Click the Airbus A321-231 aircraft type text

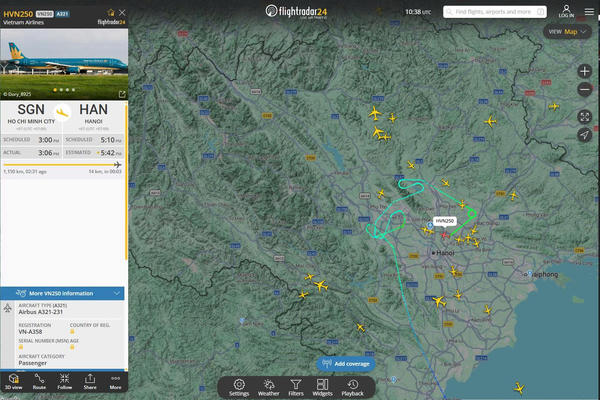click(x=41, y=312)
